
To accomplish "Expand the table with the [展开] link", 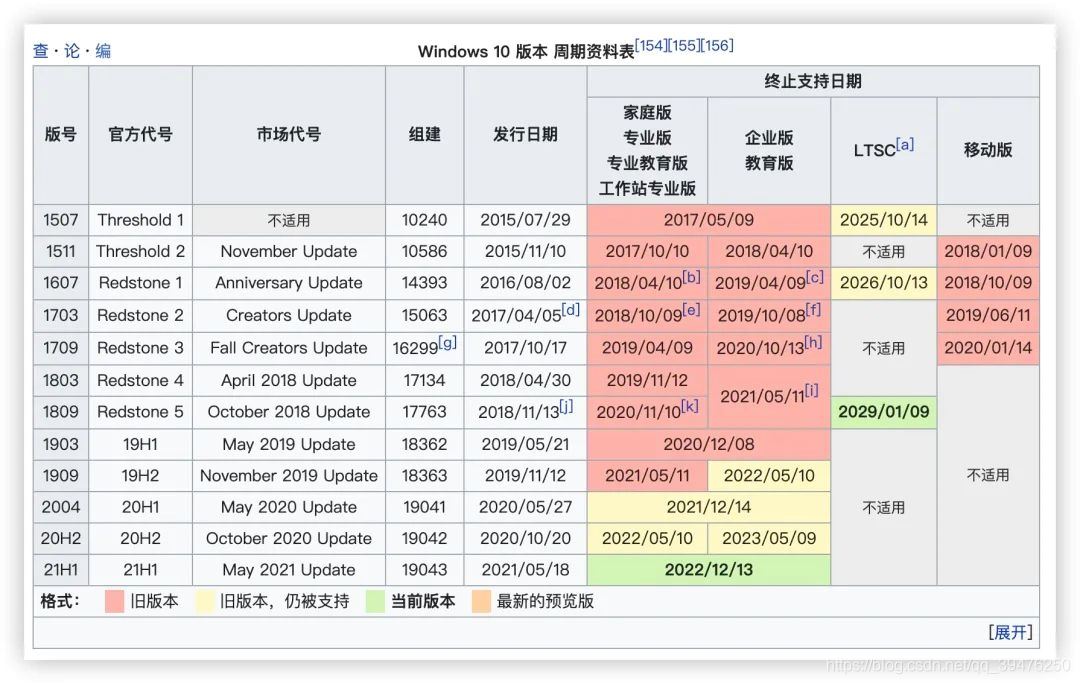I will pyautogui.click(x=1010, y=632).
